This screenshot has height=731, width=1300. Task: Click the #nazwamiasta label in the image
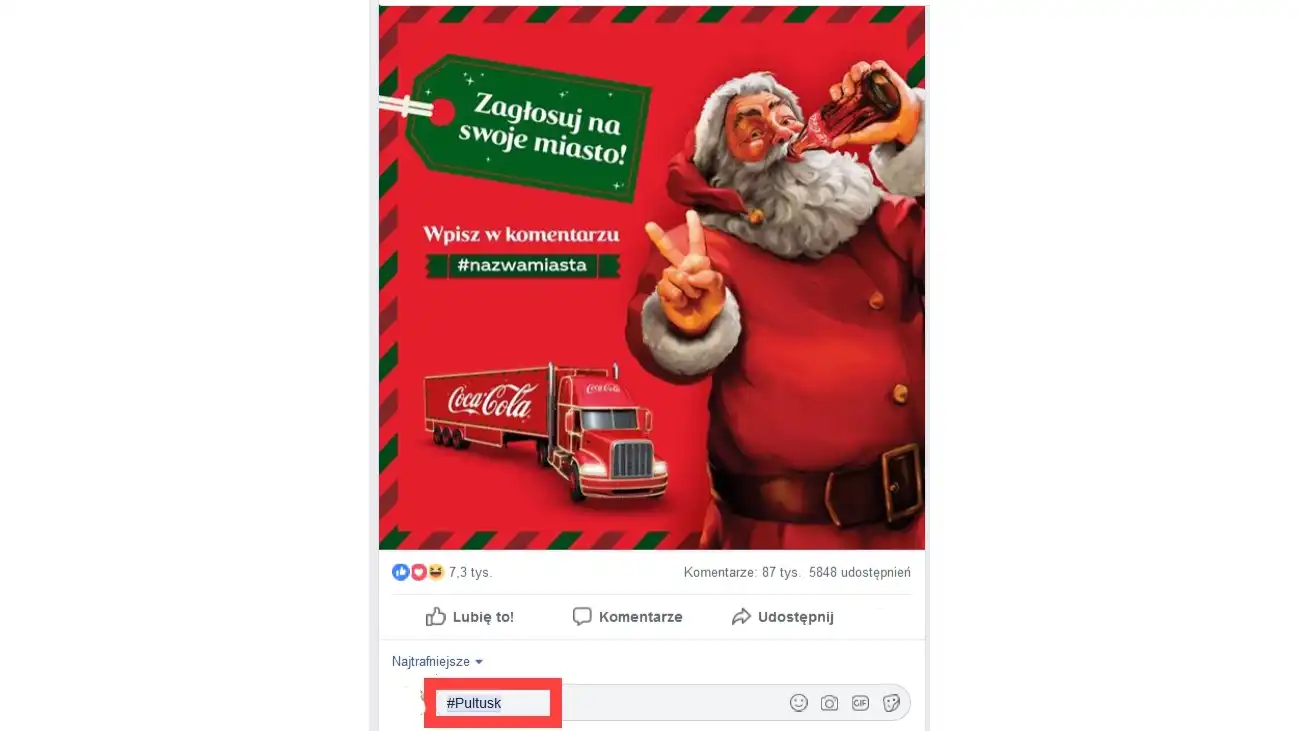[521, 265]
